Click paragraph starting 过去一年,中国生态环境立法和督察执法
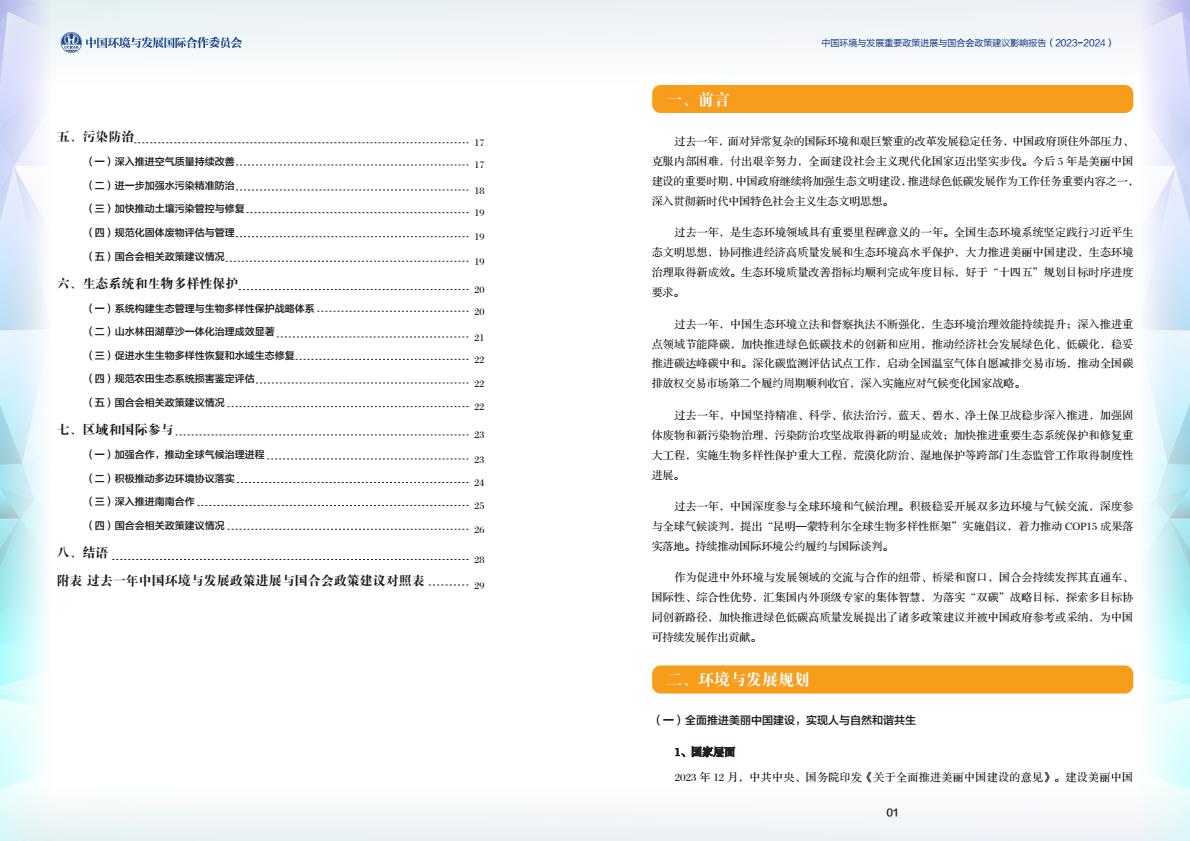This screenshot has height=841, width=1190. tap(892, 354)
